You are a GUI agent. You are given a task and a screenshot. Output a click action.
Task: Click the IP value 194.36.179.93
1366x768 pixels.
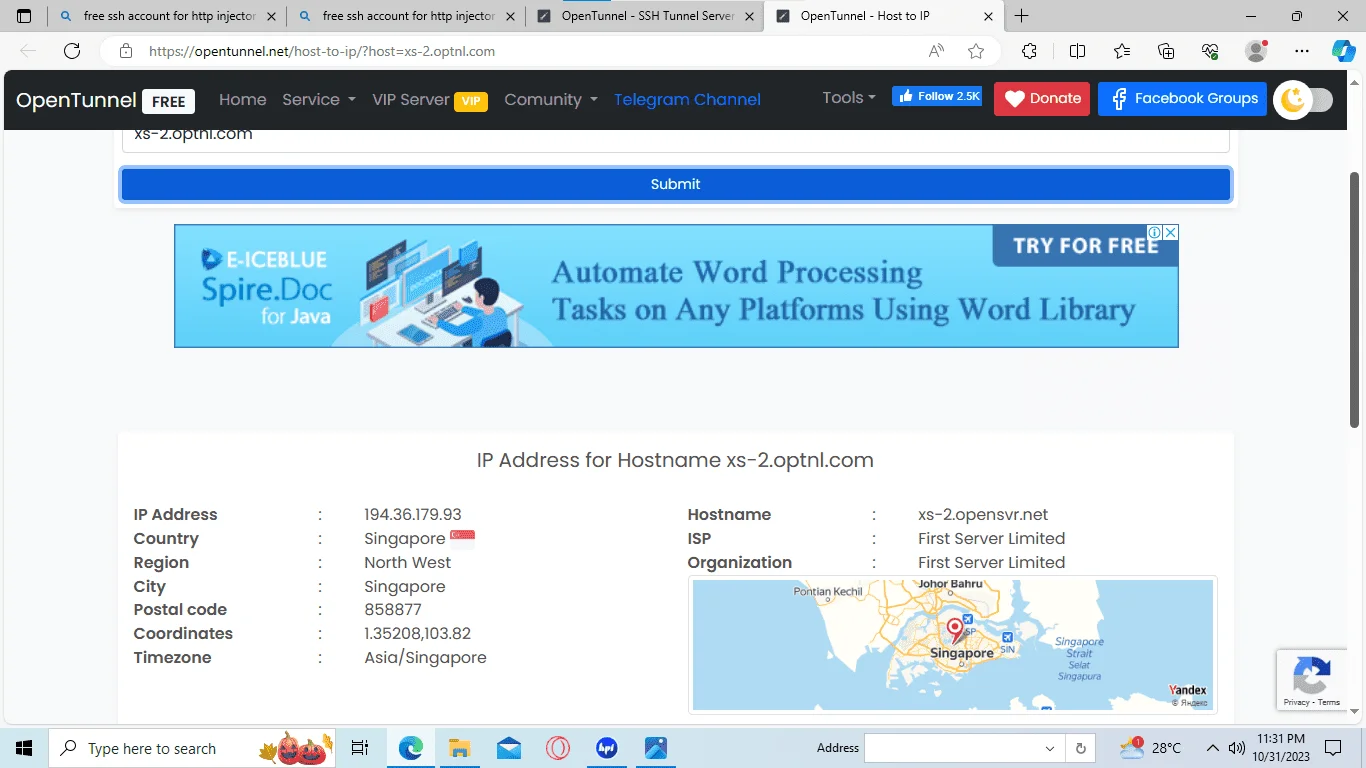coord(413,514)
